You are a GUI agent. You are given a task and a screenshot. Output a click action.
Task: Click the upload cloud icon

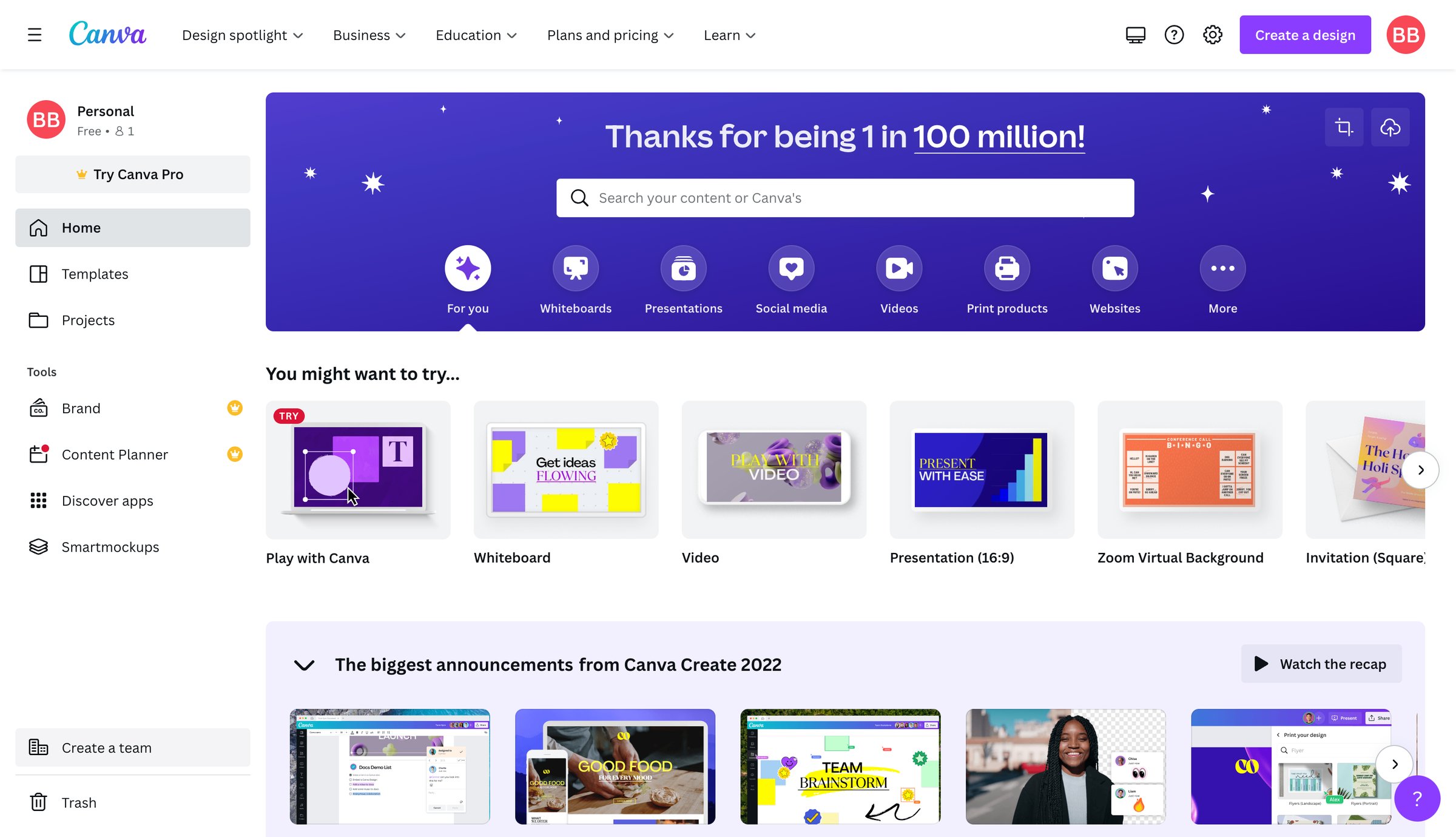coord(1390,127)
